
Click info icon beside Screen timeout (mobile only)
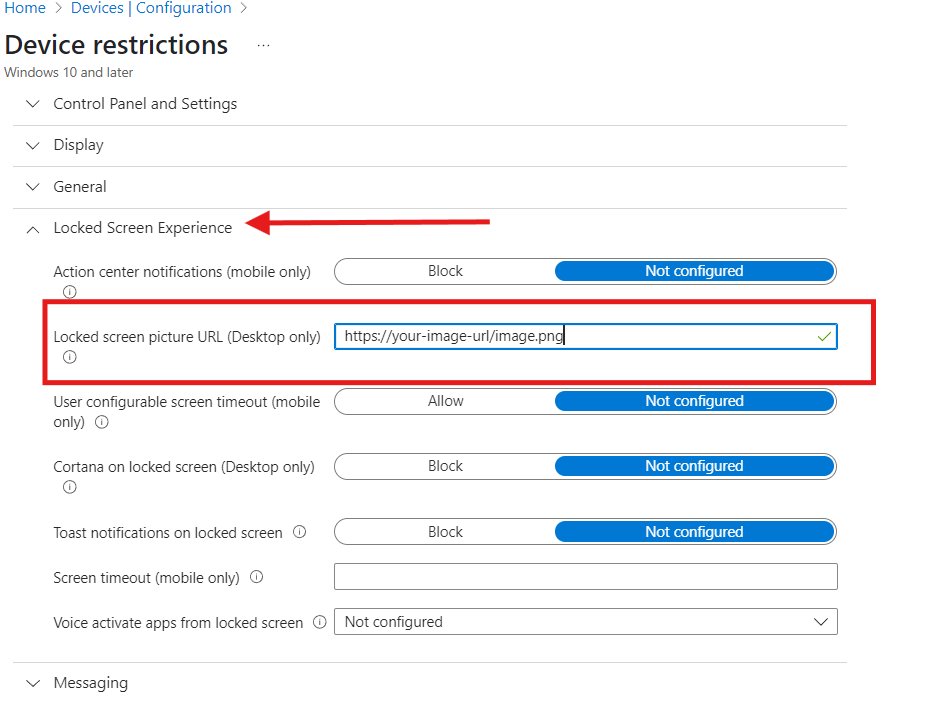click(257, 577)
